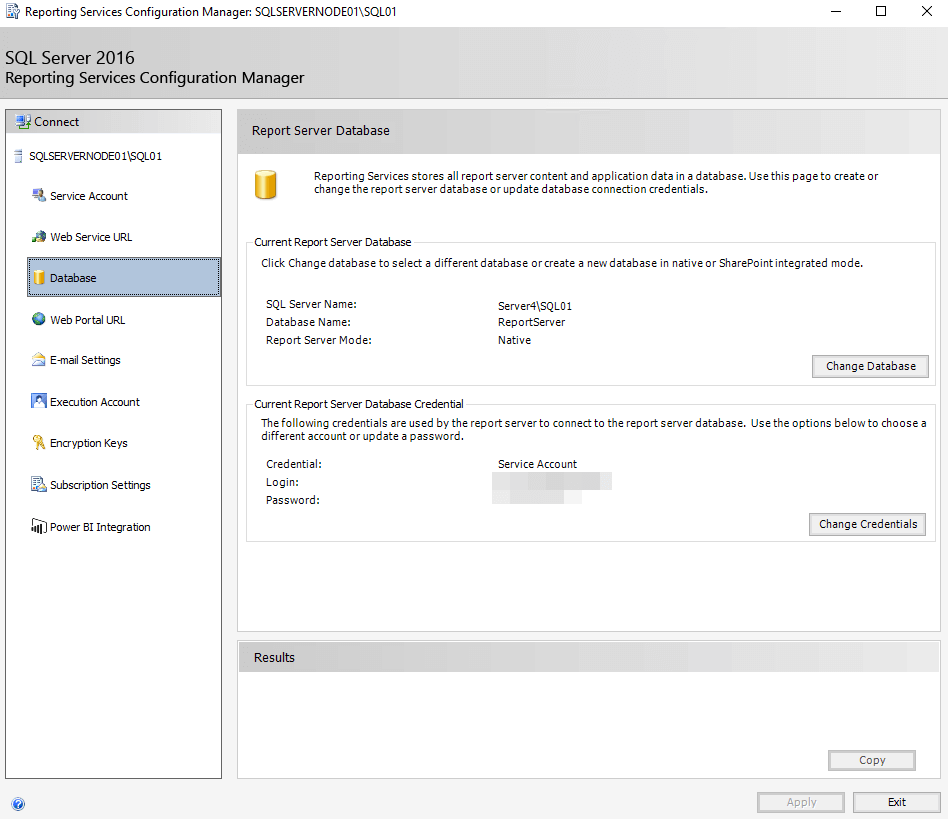Click Current Report Server Database Credential title
The image size is (948, 819).
click(359, 404)
